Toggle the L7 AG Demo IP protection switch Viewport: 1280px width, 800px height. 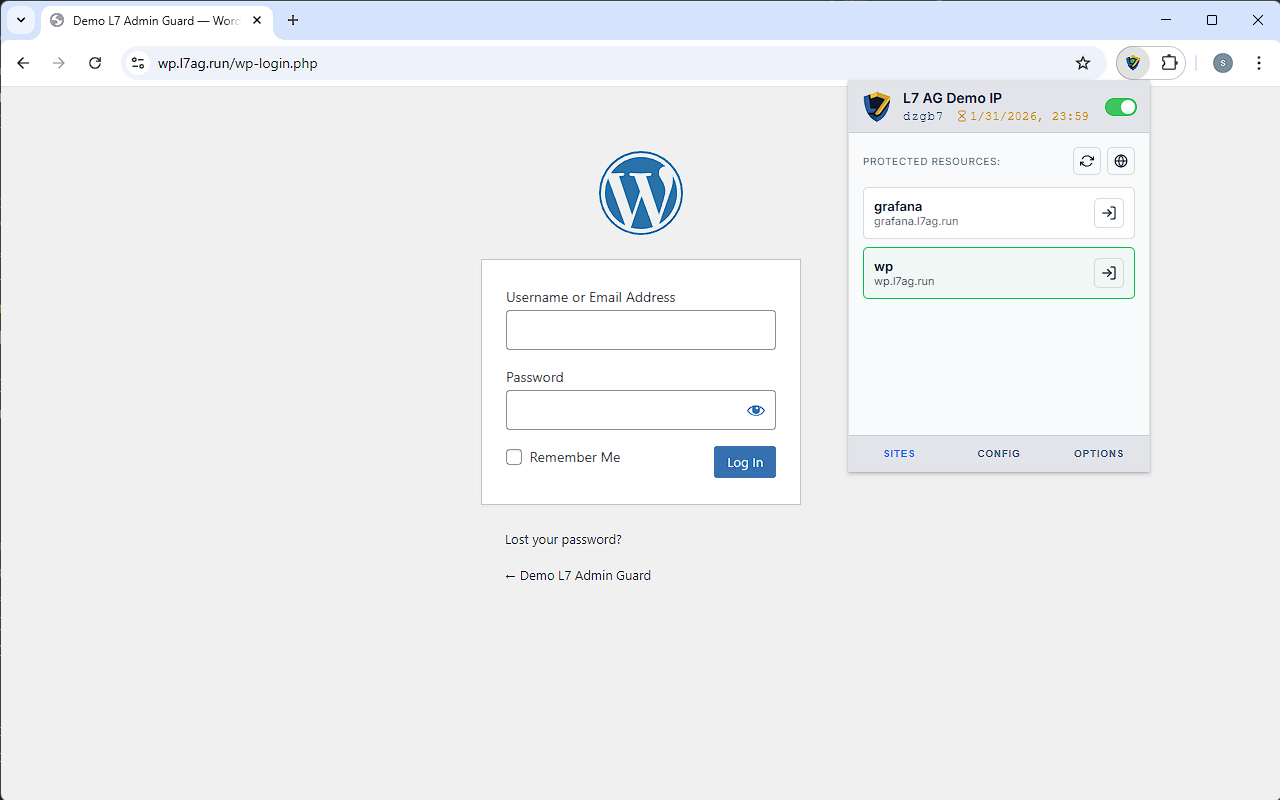click(1120, 106)
